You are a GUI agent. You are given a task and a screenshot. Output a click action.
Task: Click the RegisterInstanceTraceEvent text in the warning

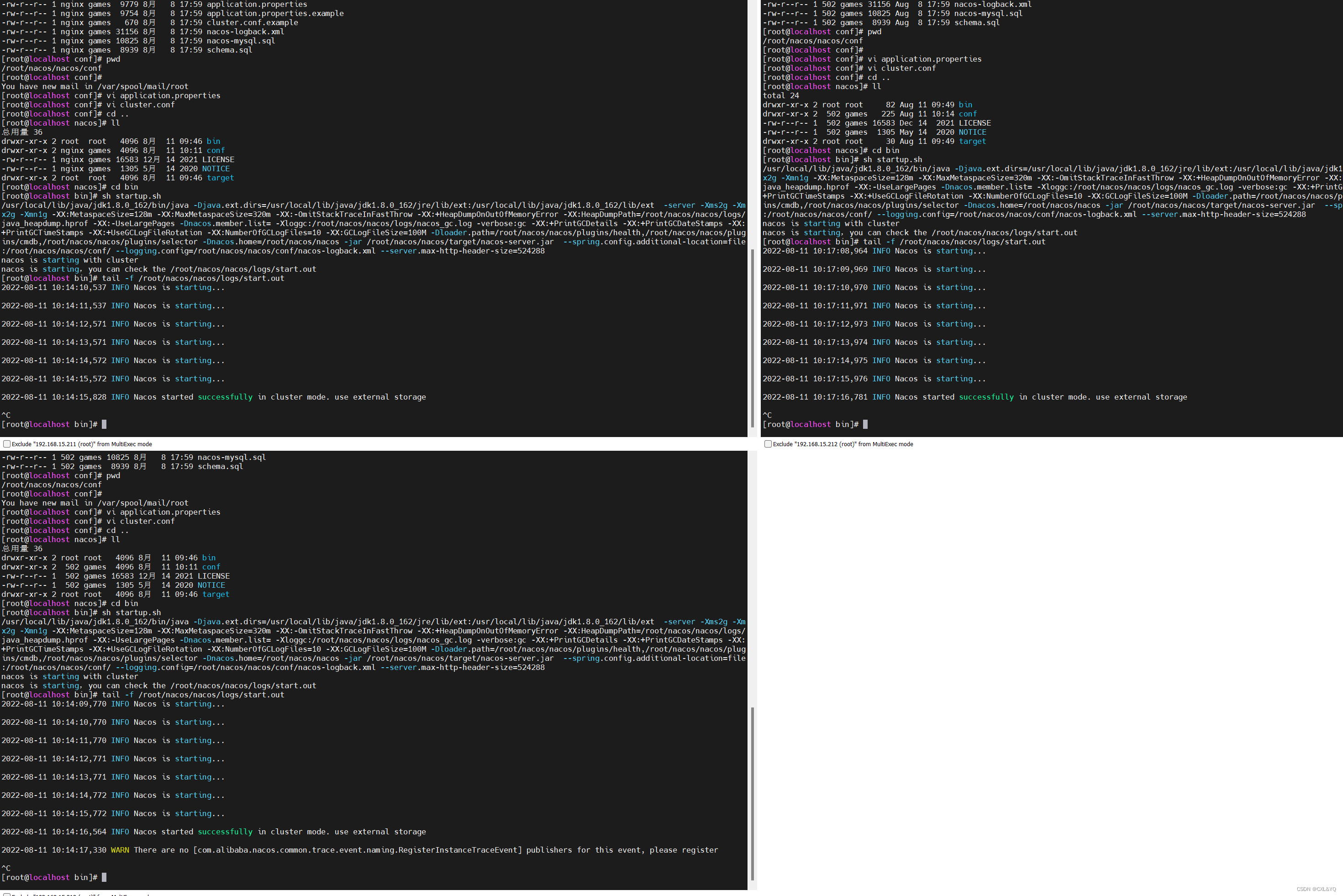pos(458,850)
